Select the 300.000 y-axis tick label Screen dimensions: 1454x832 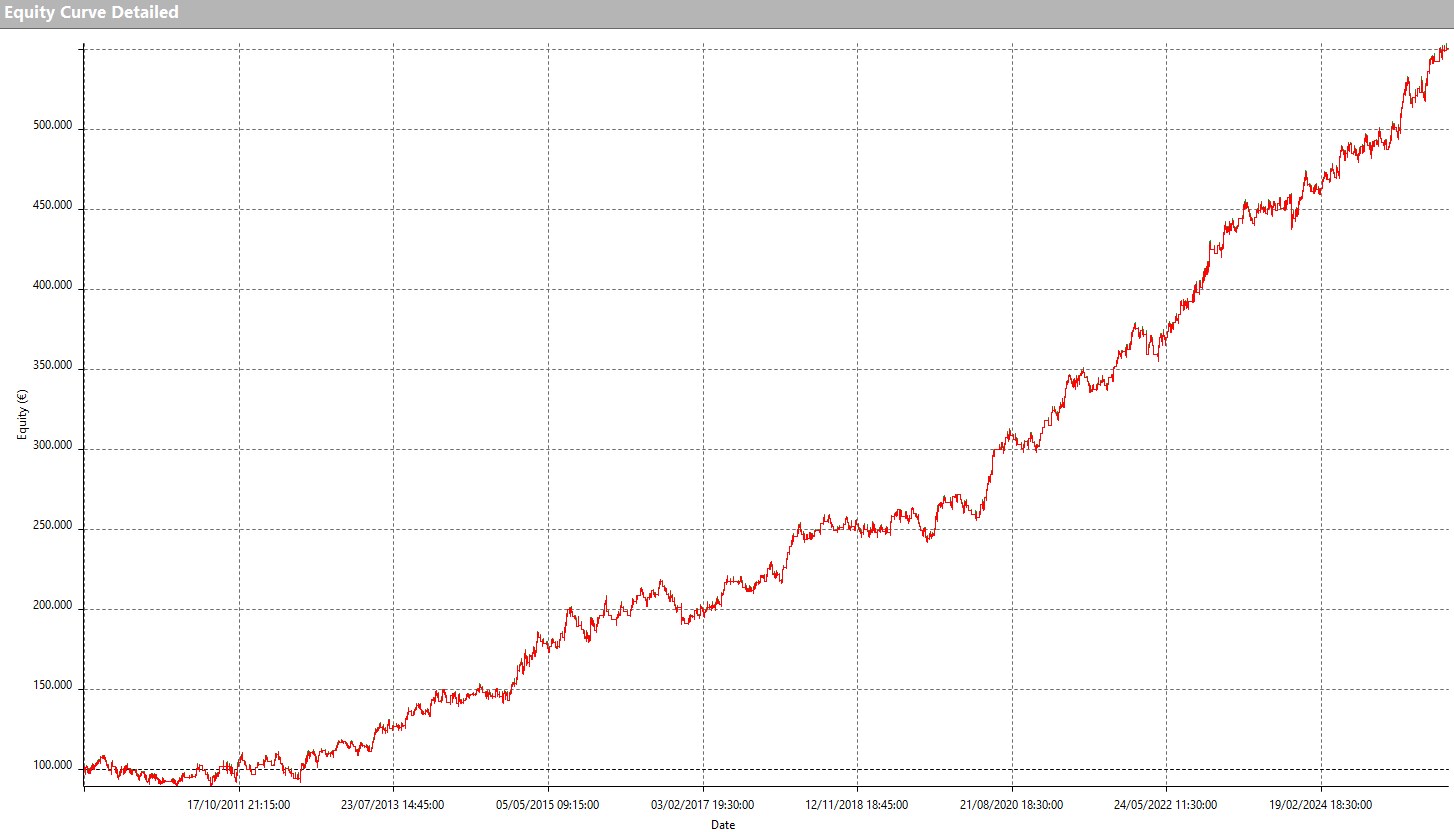[x=53, y=447]
